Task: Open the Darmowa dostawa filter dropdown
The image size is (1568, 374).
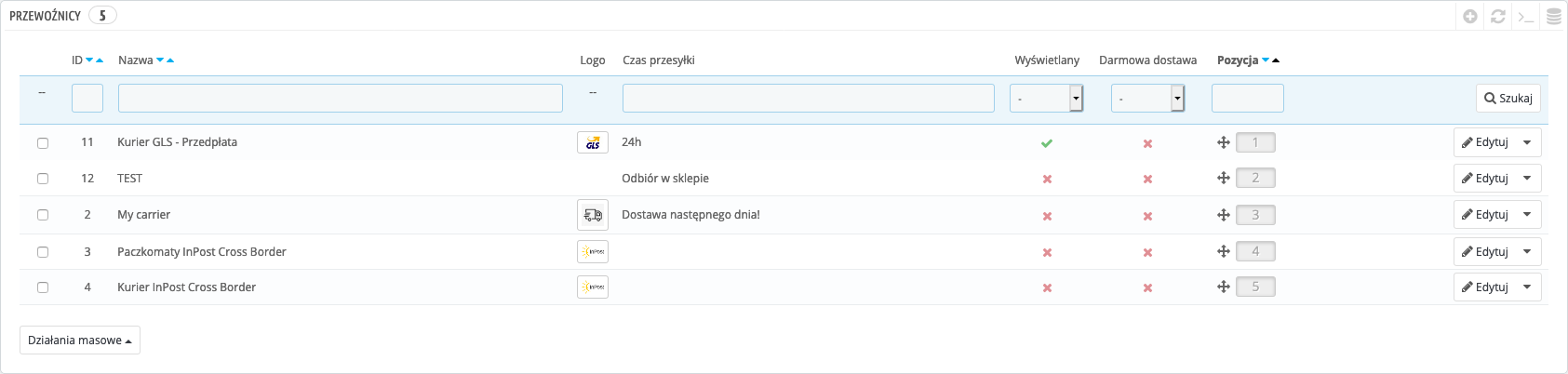Action: (x=1147, y=98)
